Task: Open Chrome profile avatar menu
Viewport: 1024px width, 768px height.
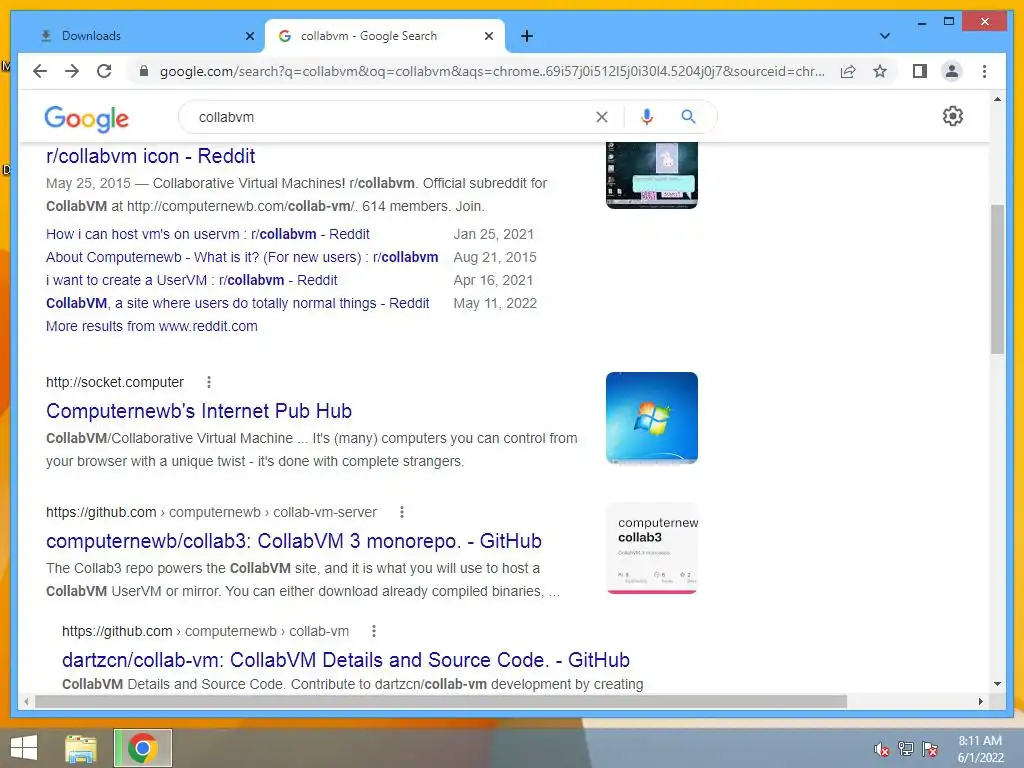Action: point(952,71)
